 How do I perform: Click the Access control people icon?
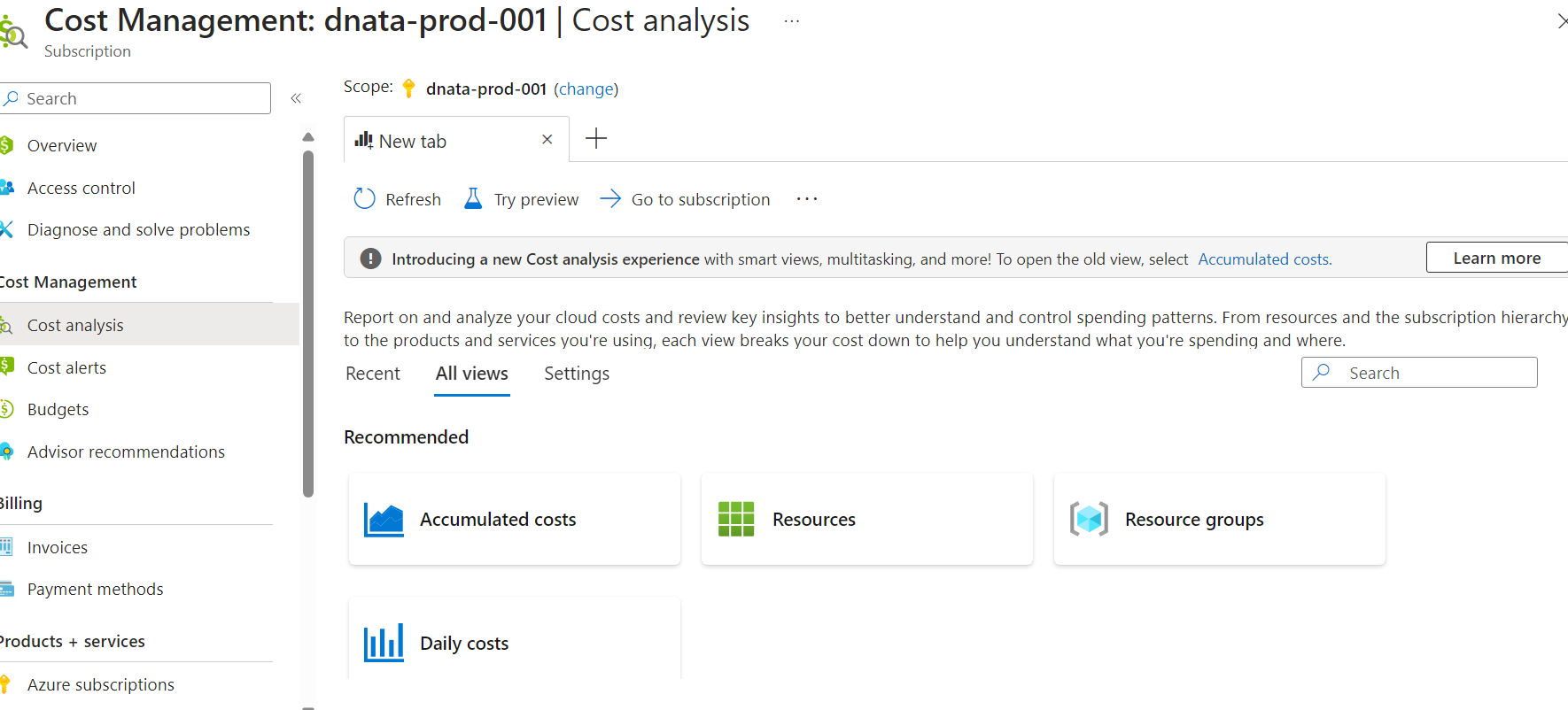click(6, 188)
